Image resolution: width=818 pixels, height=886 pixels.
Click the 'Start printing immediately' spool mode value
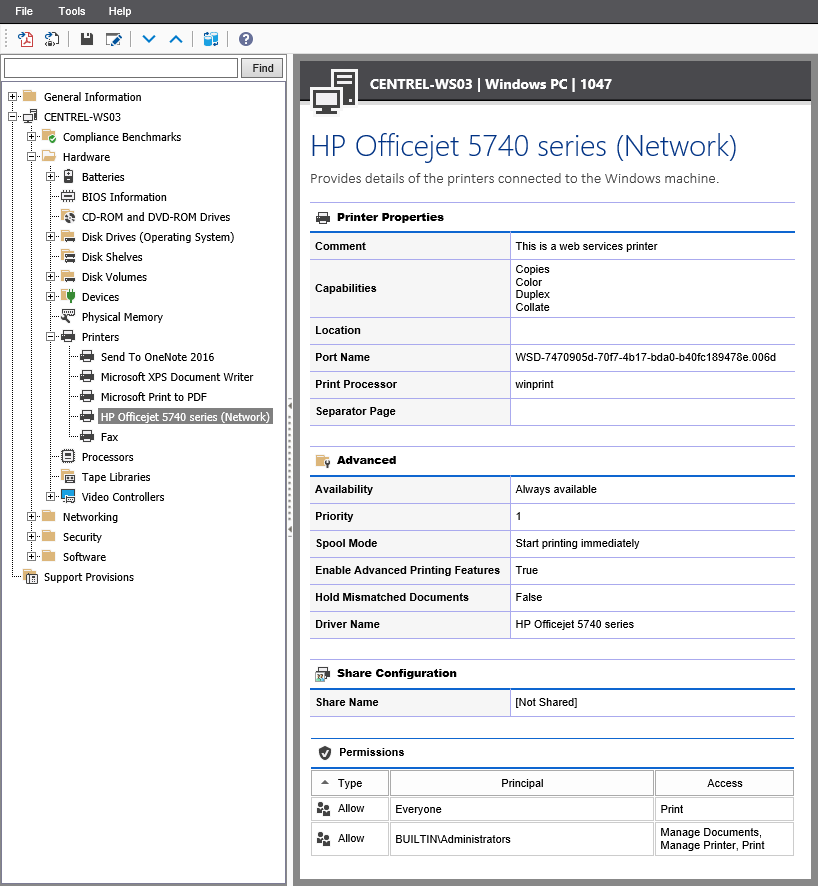[577, 543]
